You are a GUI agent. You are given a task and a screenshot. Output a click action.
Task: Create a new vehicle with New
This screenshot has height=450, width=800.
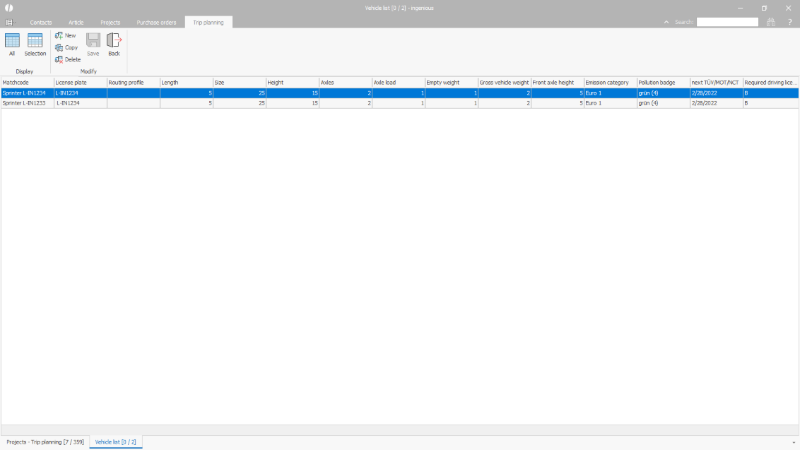(x=66, y=35)
